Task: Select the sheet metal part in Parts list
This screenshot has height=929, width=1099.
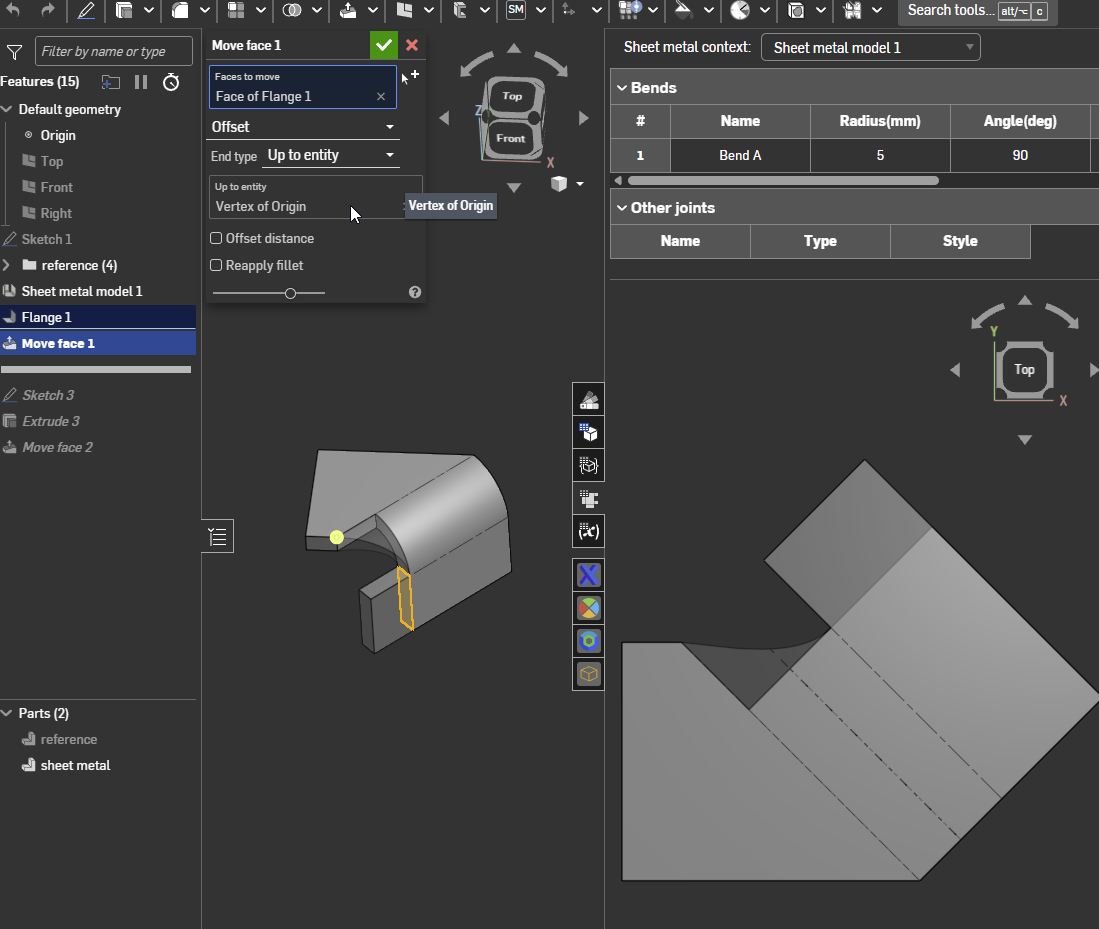Action: tap(75, 765)
